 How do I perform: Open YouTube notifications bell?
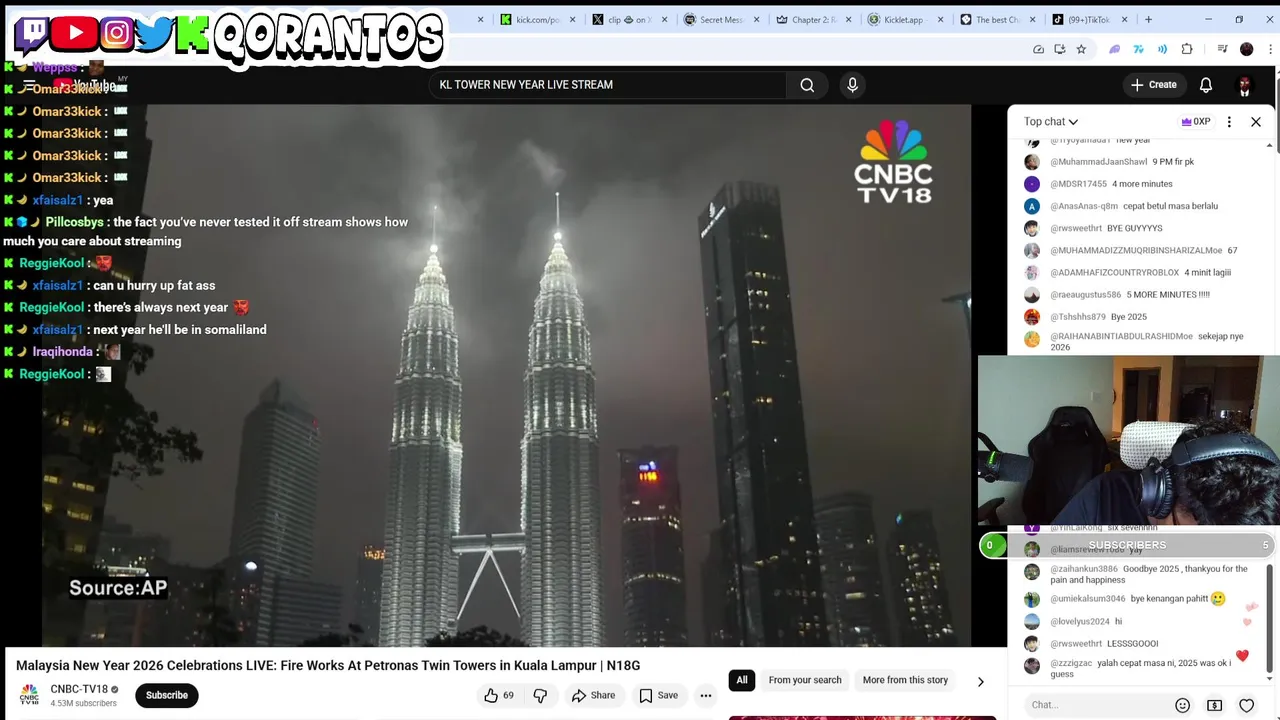pyautogui.click(x=1206, y=85)
